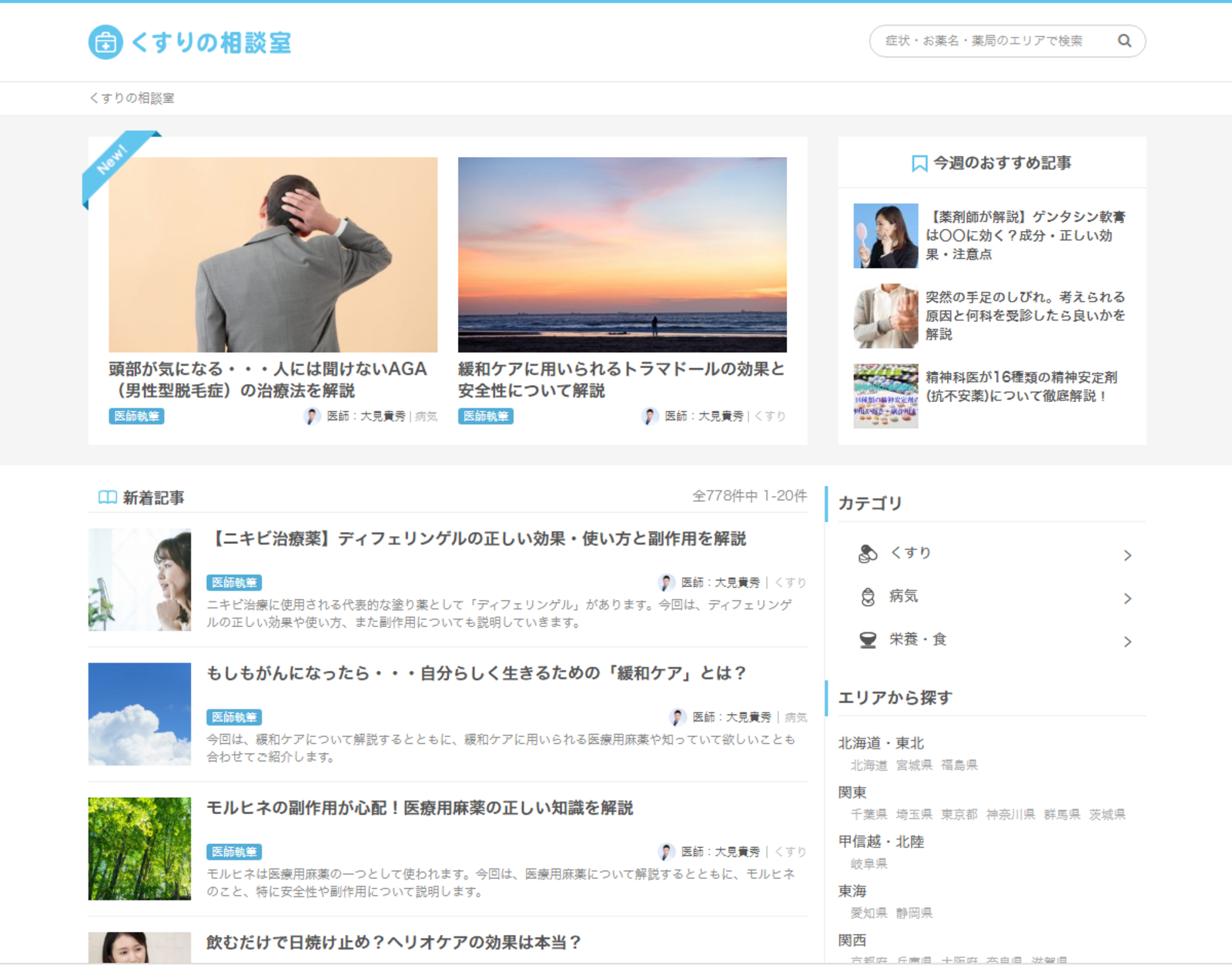Expand 栄養・食 category chevron

tap(1127, 642)
